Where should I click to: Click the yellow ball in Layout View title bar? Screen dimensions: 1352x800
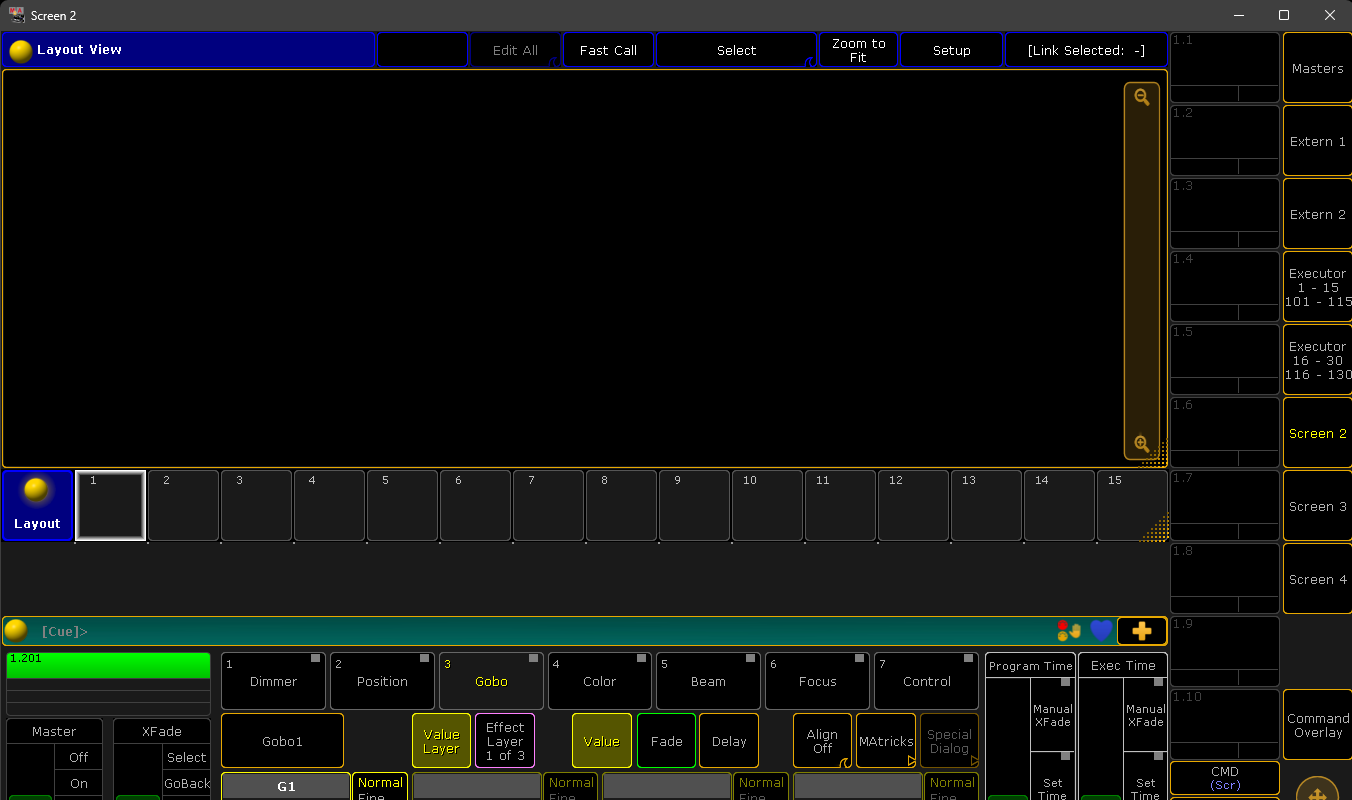pos(20,50)
